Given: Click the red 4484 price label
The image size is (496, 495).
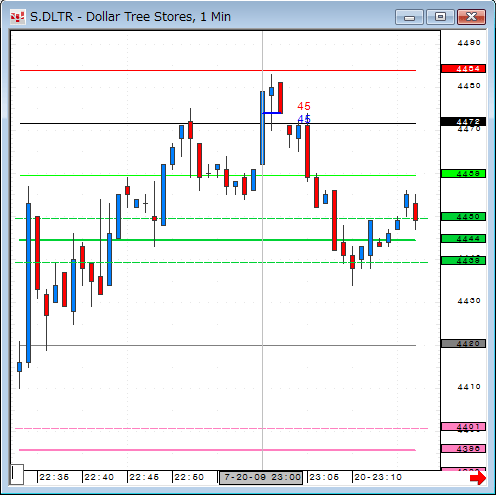Looking at the screenshot, I should coord(463,69).
